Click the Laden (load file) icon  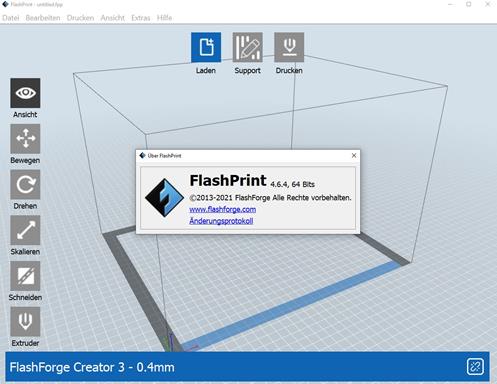click(206, 47)
